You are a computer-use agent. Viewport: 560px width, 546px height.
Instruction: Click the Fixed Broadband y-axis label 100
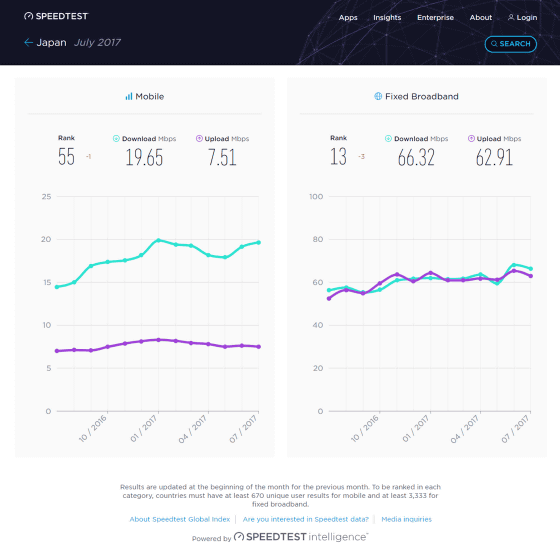coord(316,197)
